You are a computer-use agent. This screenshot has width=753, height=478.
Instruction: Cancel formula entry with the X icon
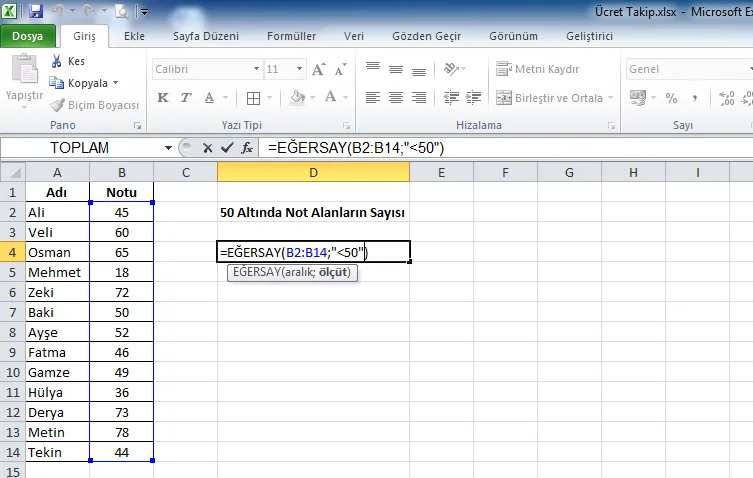click(207, 147)
